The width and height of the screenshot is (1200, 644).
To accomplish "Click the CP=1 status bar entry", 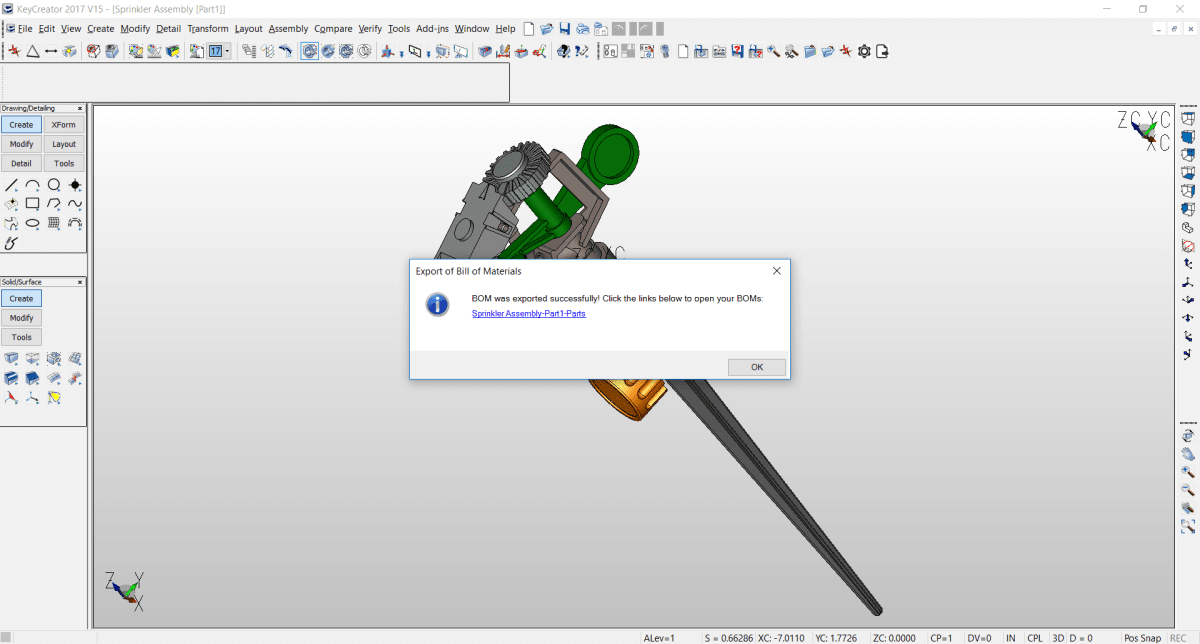I will [x=941, y=638].
